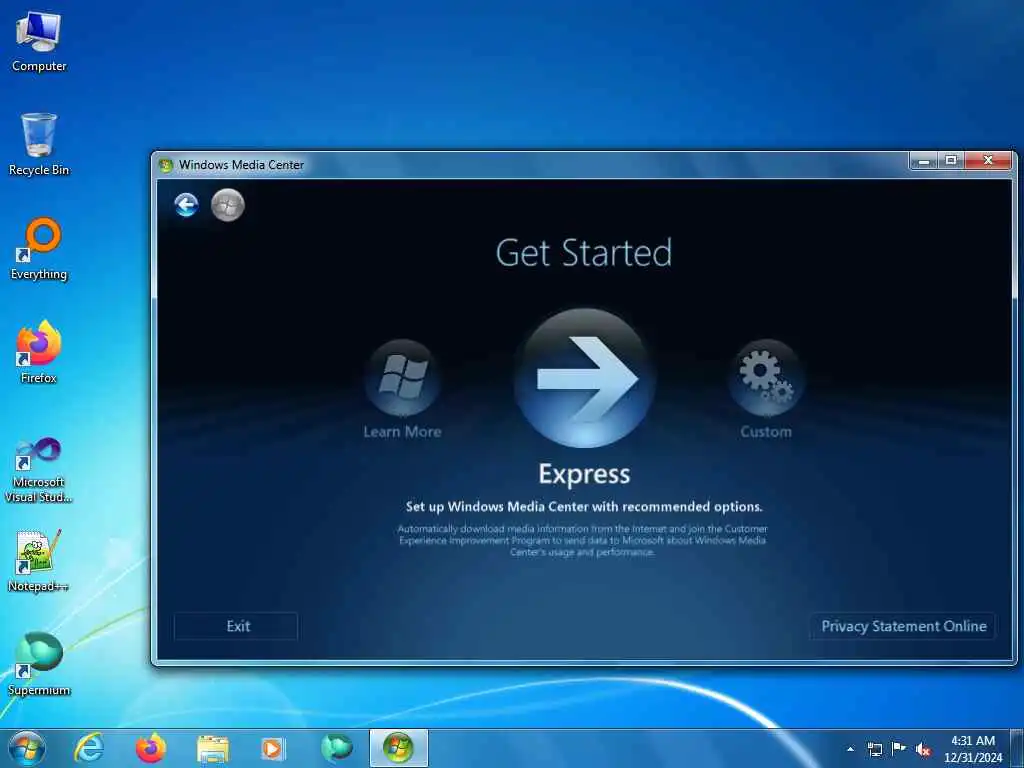This screenshot has height=768, width=1024.
Task: Click the Windows Media Center title bar icon
Action: click(x=166, y=165)
